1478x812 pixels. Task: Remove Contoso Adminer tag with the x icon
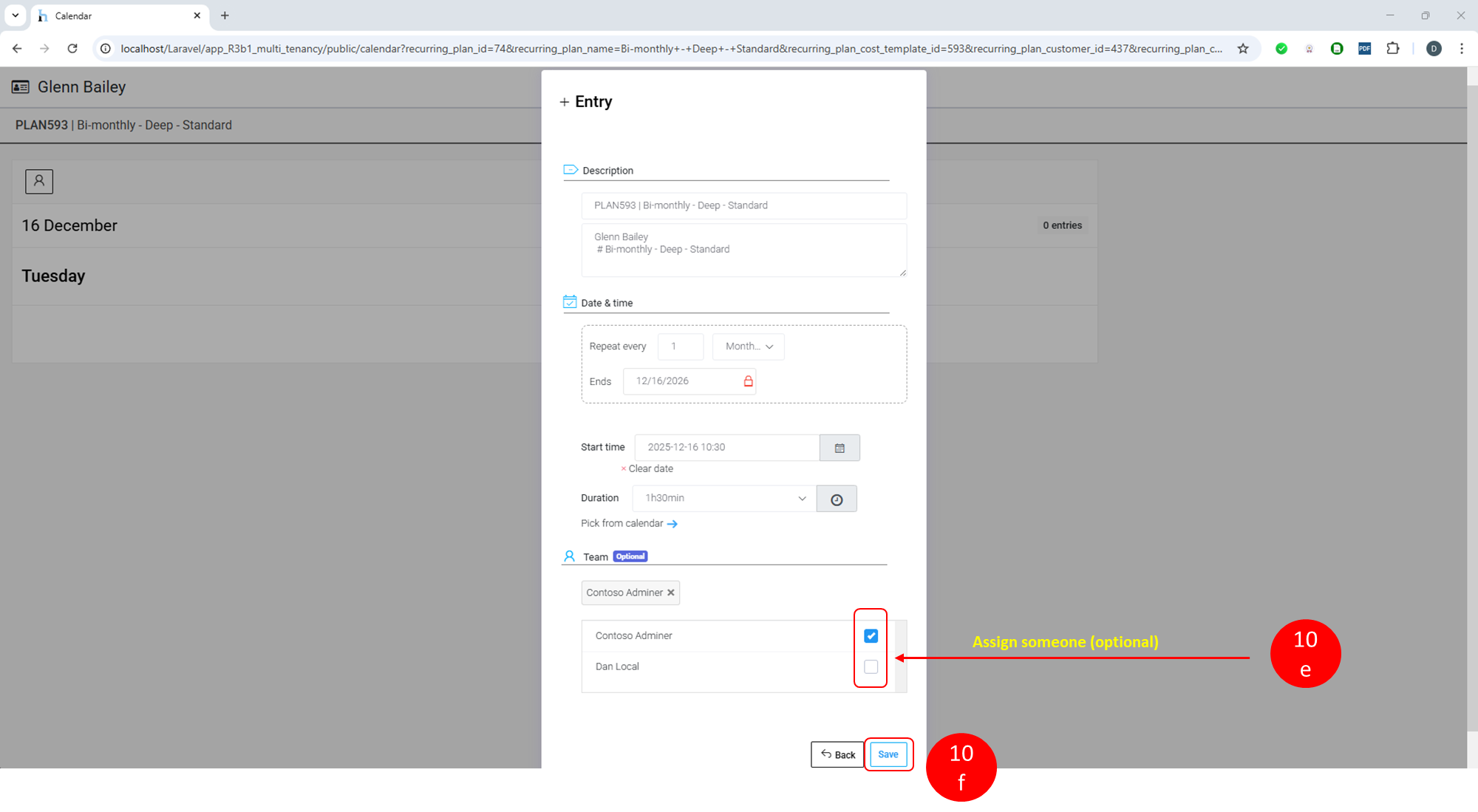tap(671, 593)
